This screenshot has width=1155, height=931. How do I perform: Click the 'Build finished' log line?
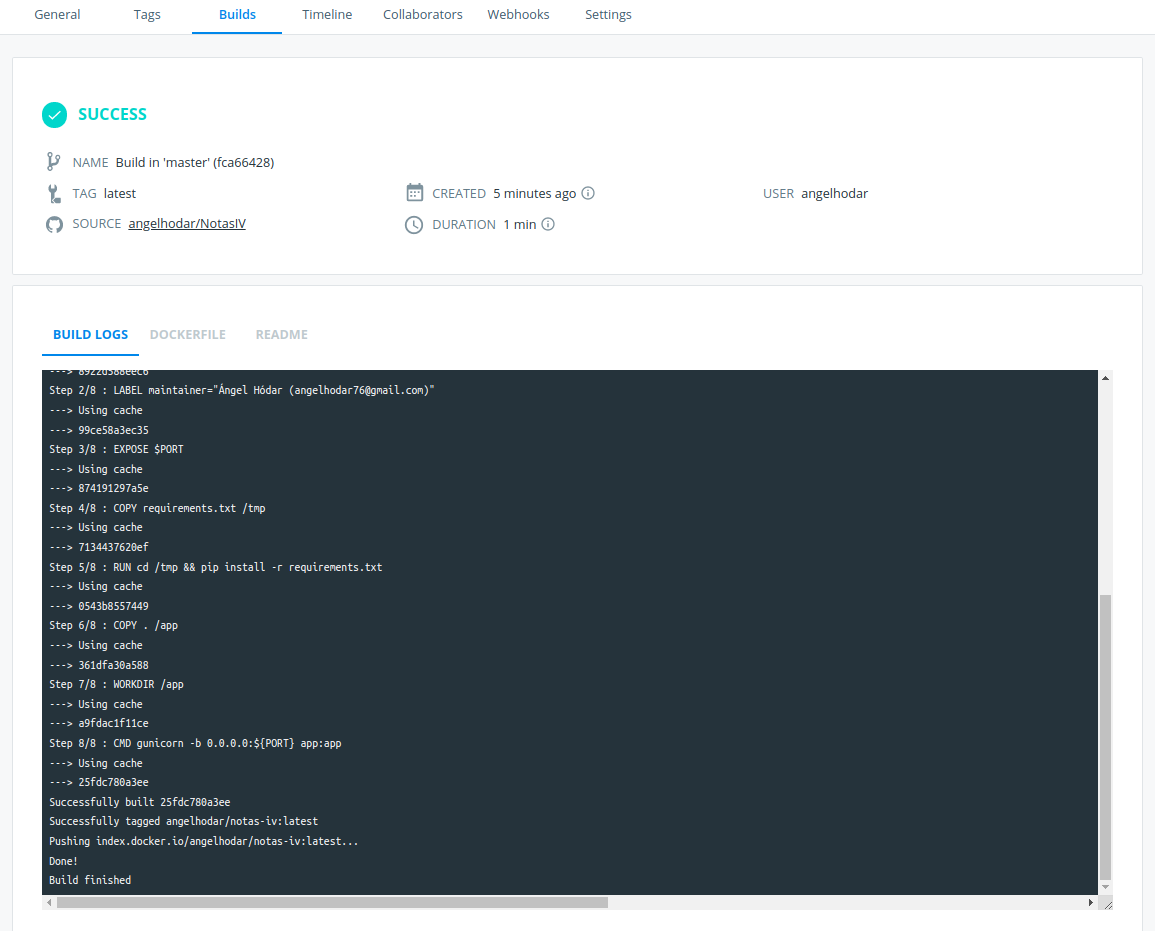90,880
